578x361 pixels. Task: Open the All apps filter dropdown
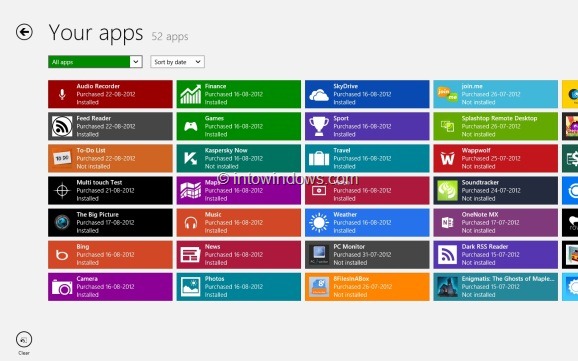(x=95, y=62)
